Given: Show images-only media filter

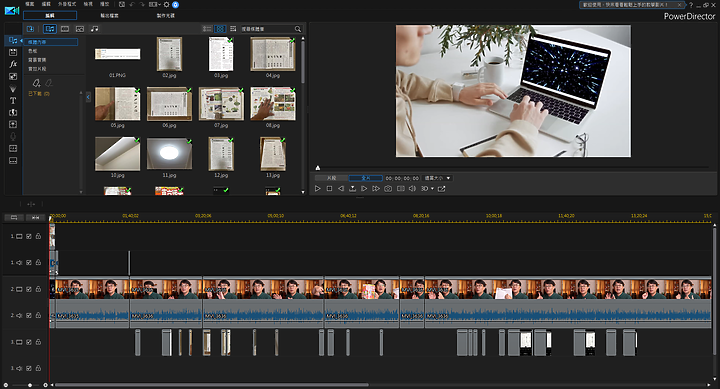Looking at the screenshot, I should tap(80, 29).
